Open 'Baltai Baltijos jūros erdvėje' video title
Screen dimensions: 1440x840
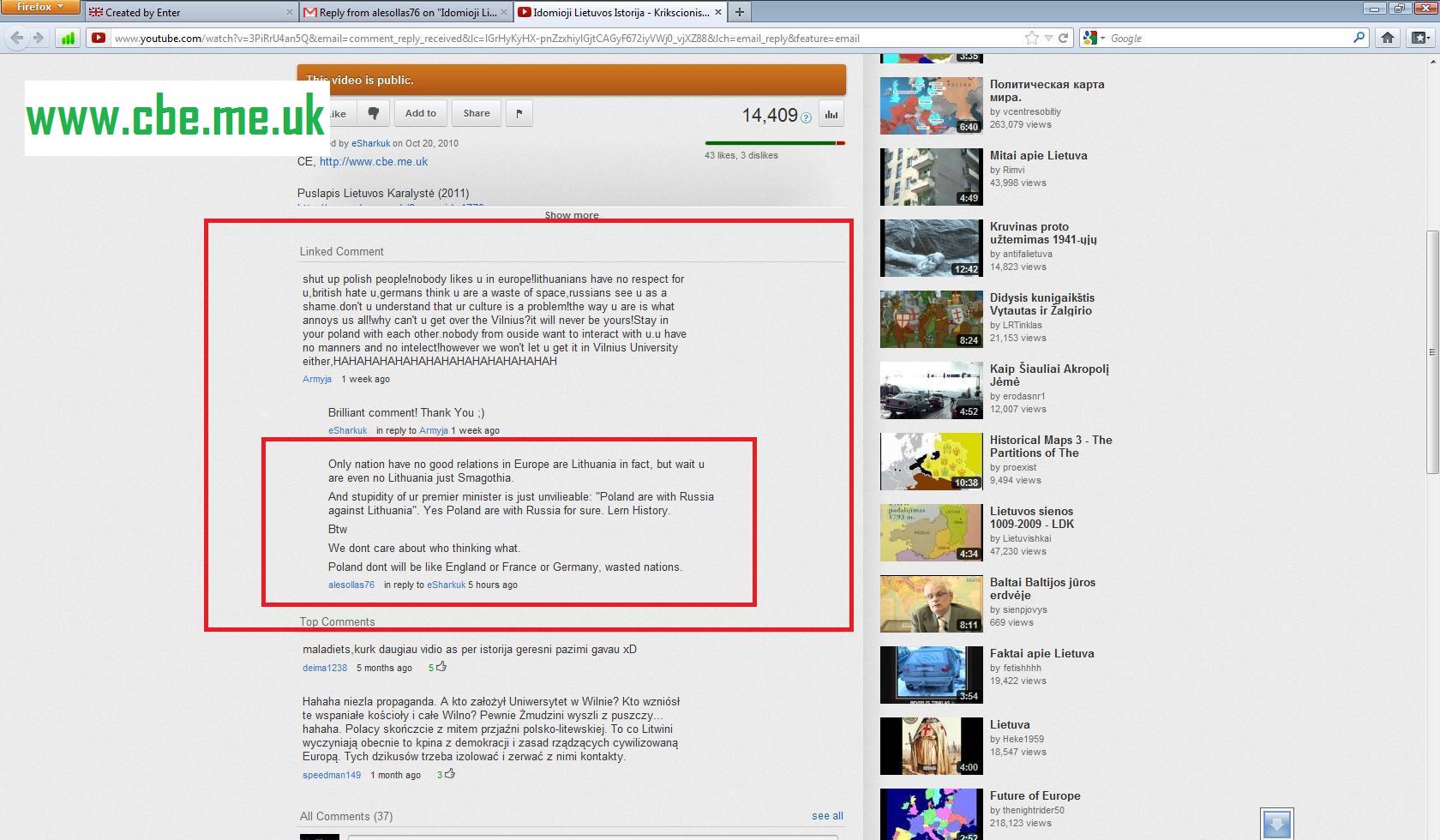[1042, 589]
